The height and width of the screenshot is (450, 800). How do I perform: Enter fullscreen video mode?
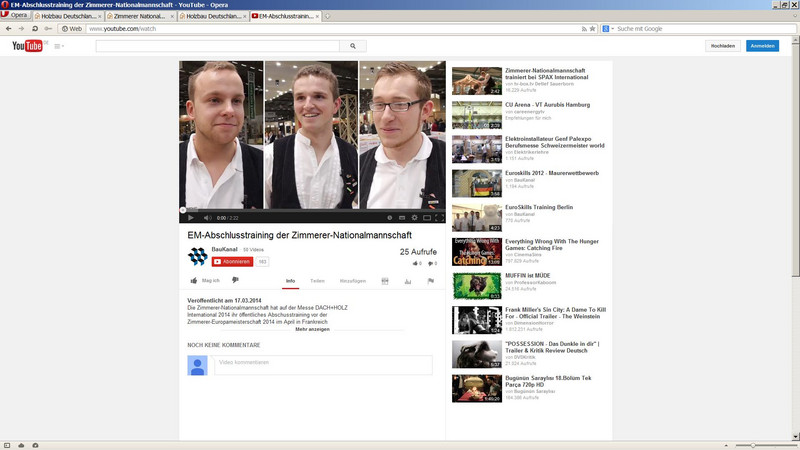click(439, 217)
